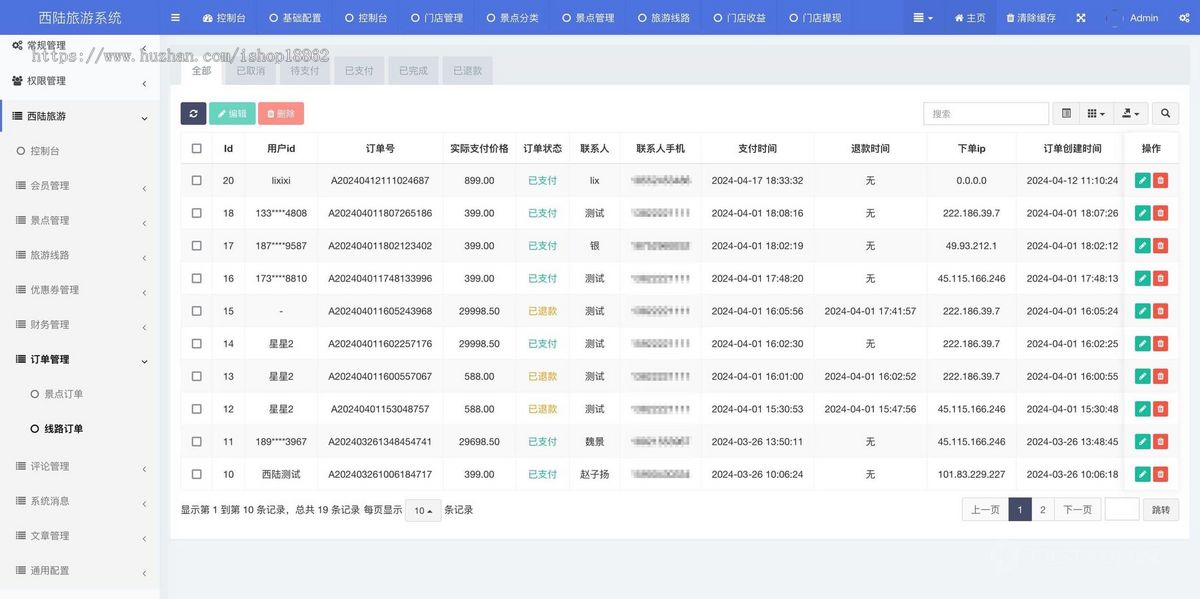Click the red delete icon for order 18
The height and width of the screenshot is (599, 1200).
click(x=1160, y=212)
